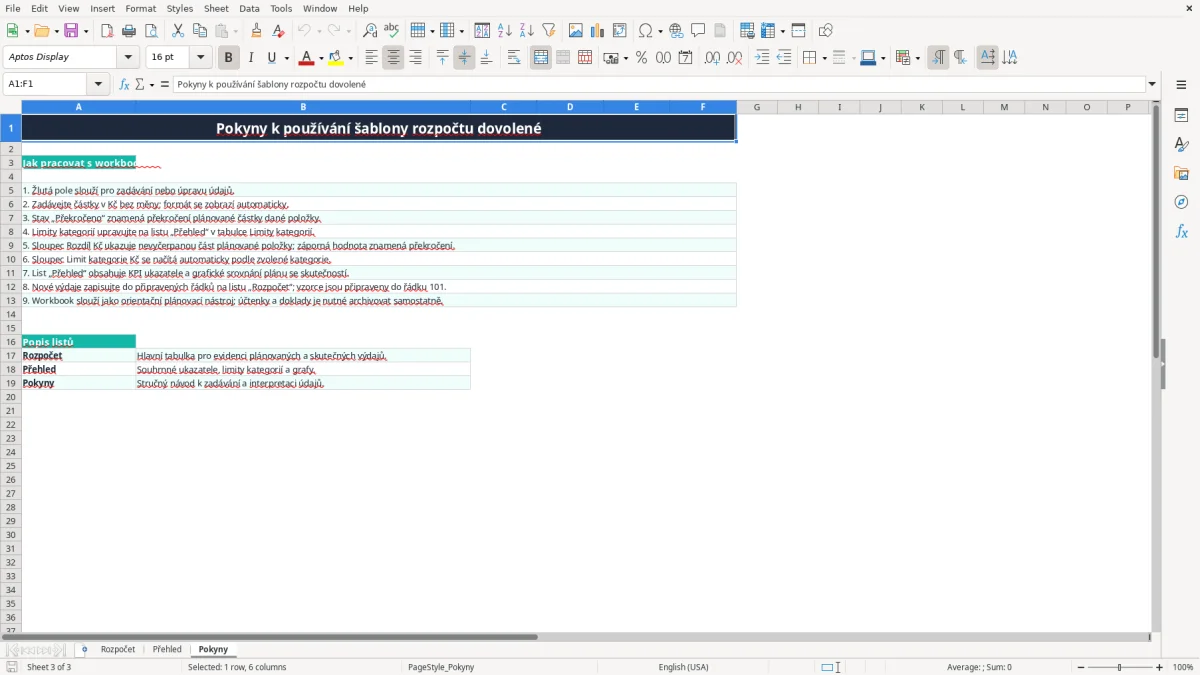Open Find & Replace from the toolbar

coord(370,31)
